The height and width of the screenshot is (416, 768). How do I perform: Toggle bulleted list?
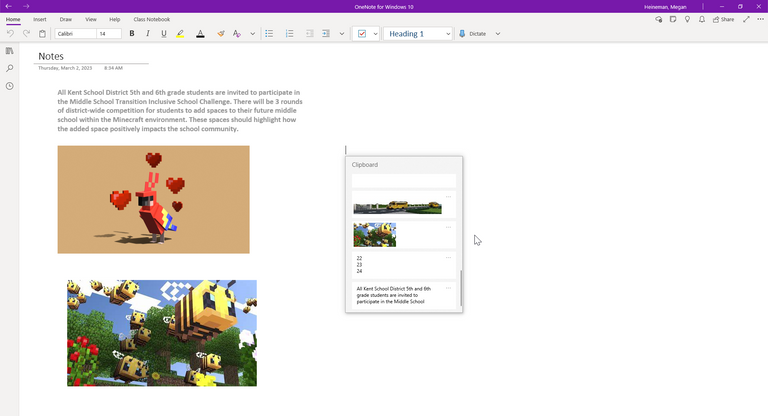pos(269,33)
